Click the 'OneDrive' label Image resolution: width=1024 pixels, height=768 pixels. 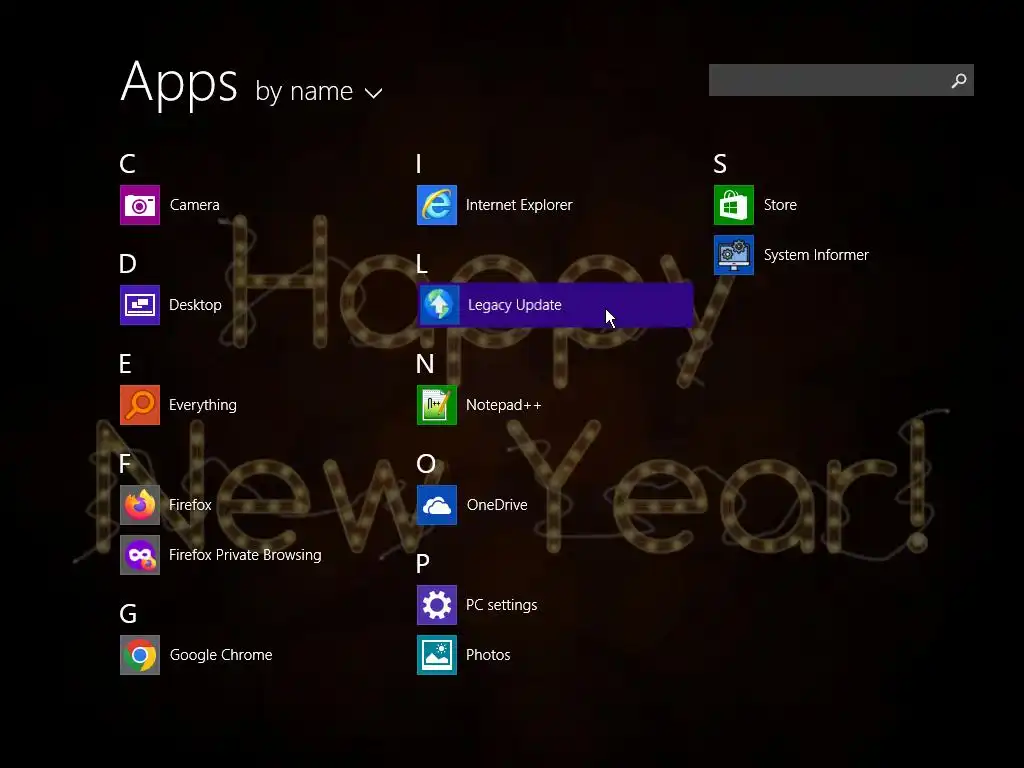pos(497,505)
